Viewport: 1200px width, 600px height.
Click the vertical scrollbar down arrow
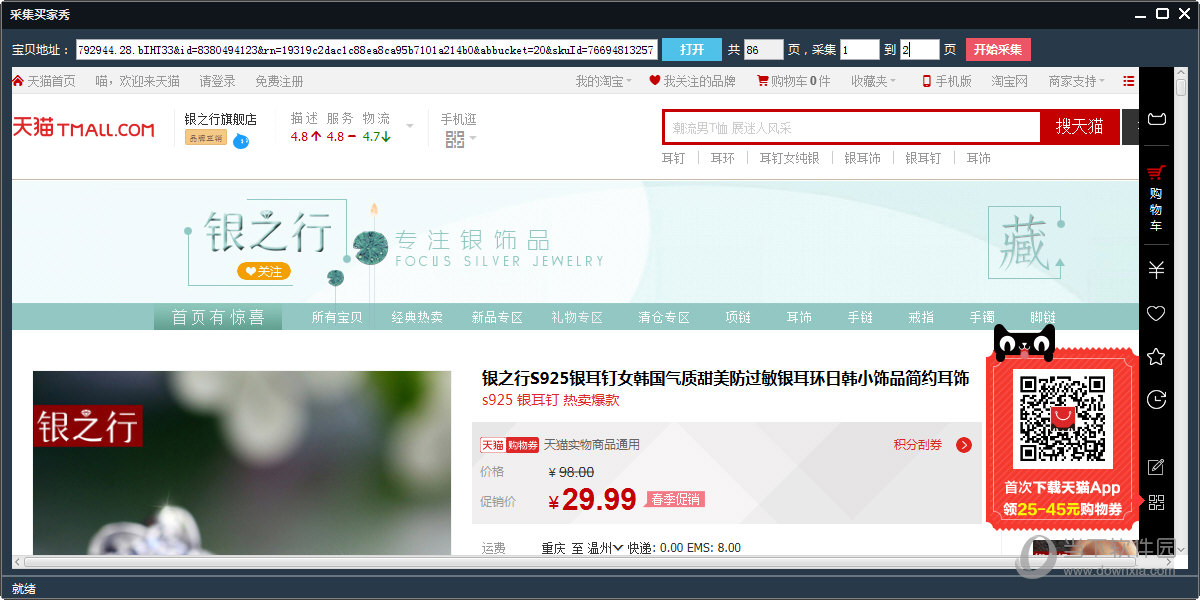pos(1180,549)
